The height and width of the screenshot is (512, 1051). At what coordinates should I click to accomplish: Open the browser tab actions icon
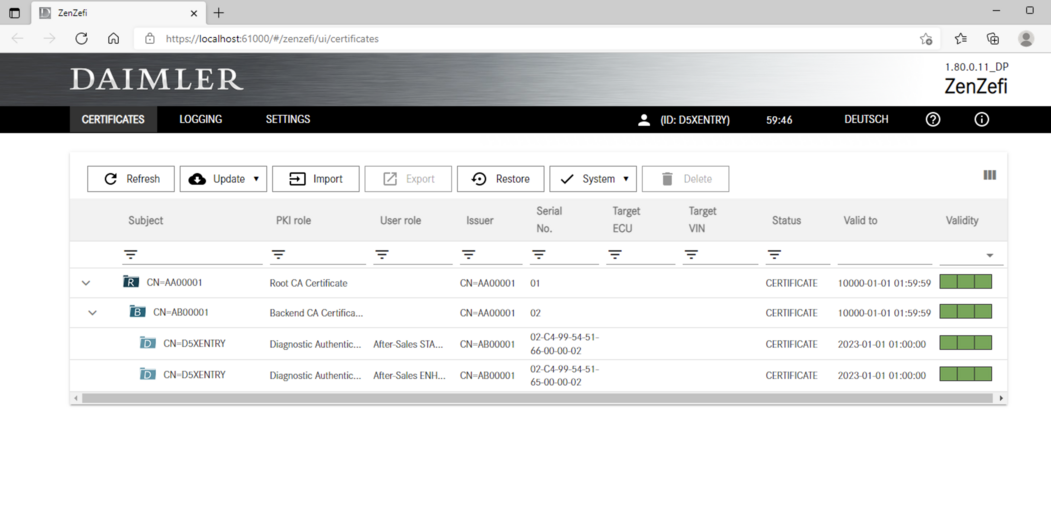click(15, 13)
